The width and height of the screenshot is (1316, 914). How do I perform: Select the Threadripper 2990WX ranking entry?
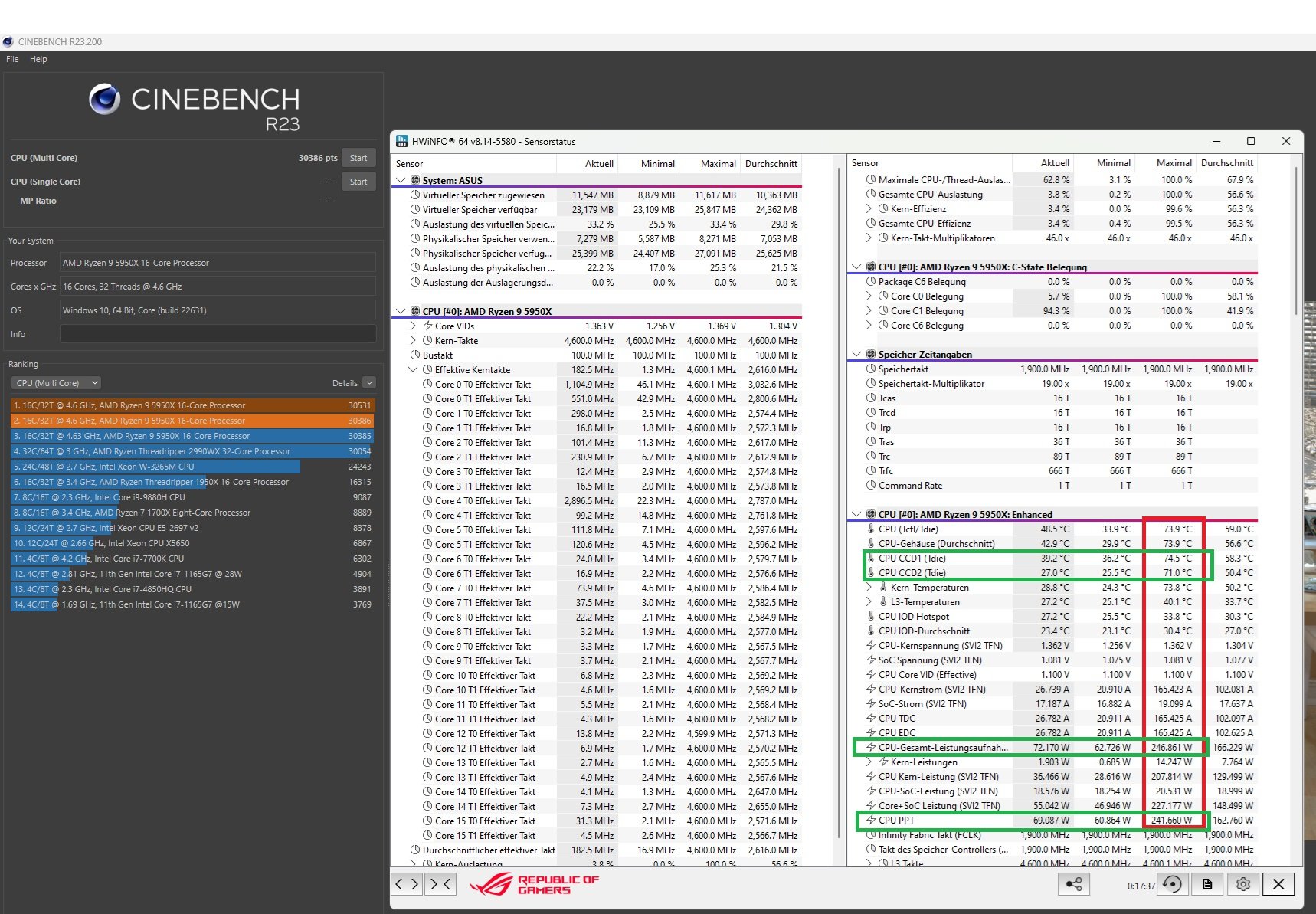click(x=192, y=451)
